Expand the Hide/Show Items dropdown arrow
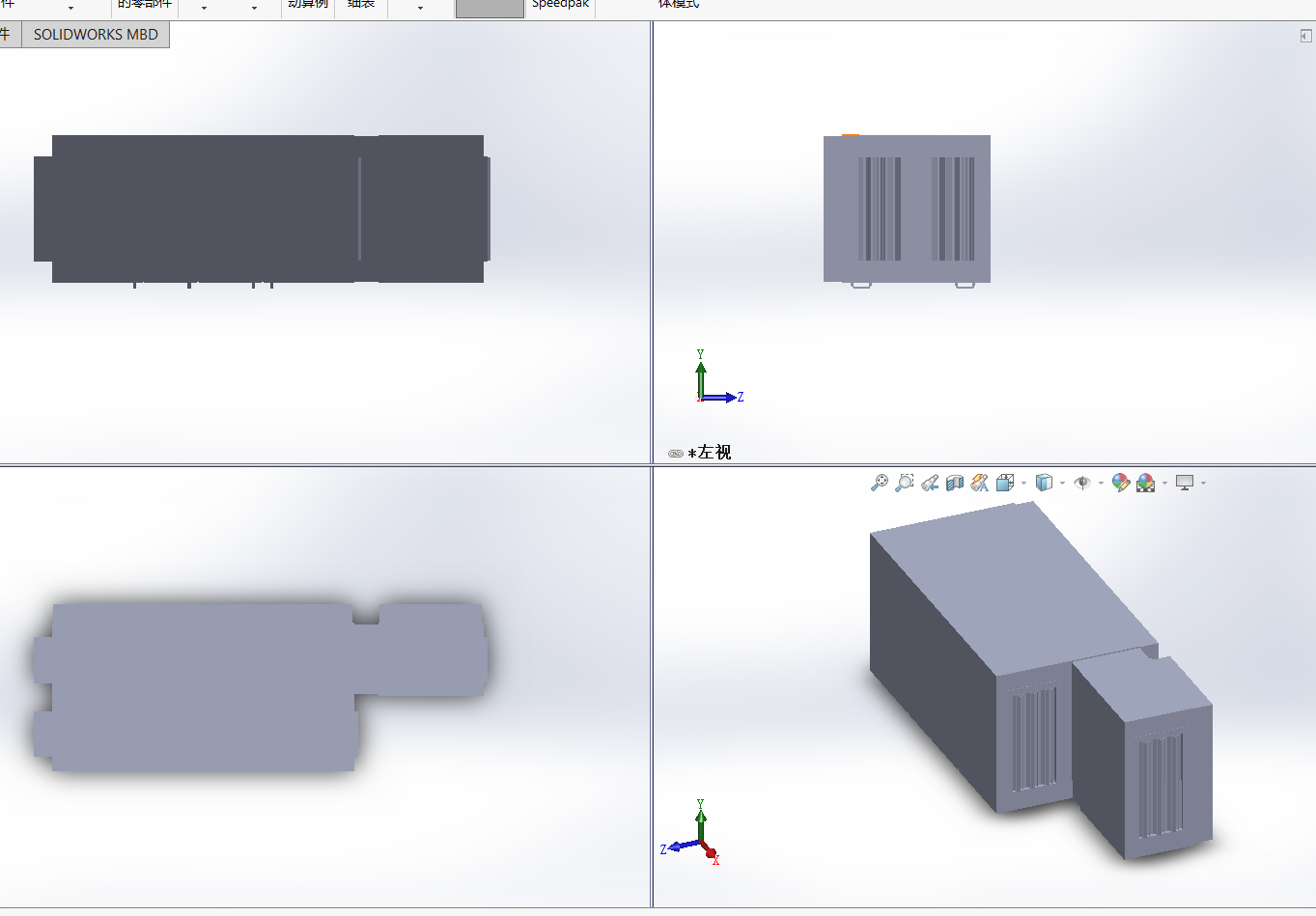Image resolution: width=1316 pixels, height=916 pixels. tap(1101, 484)
